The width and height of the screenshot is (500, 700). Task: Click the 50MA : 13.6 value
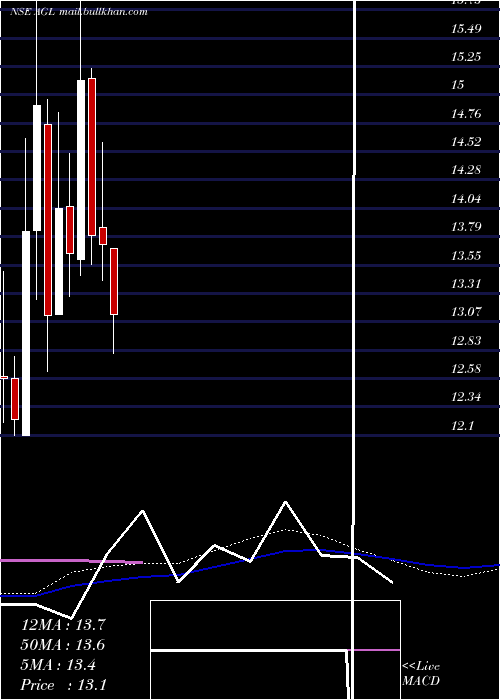tap(63, 645)
